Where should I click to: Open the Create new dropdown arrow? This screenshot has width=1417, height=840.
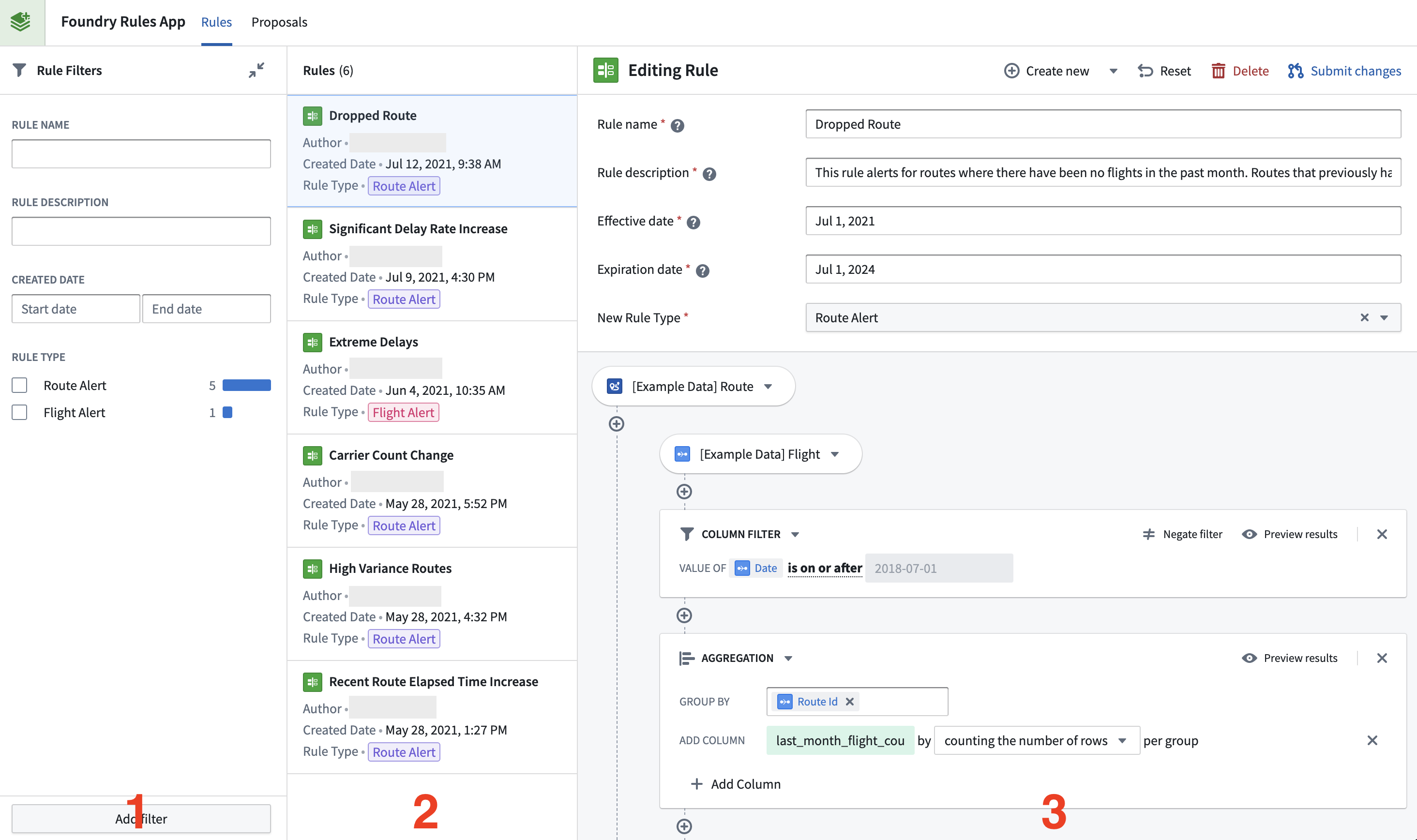pos(1113,71)
